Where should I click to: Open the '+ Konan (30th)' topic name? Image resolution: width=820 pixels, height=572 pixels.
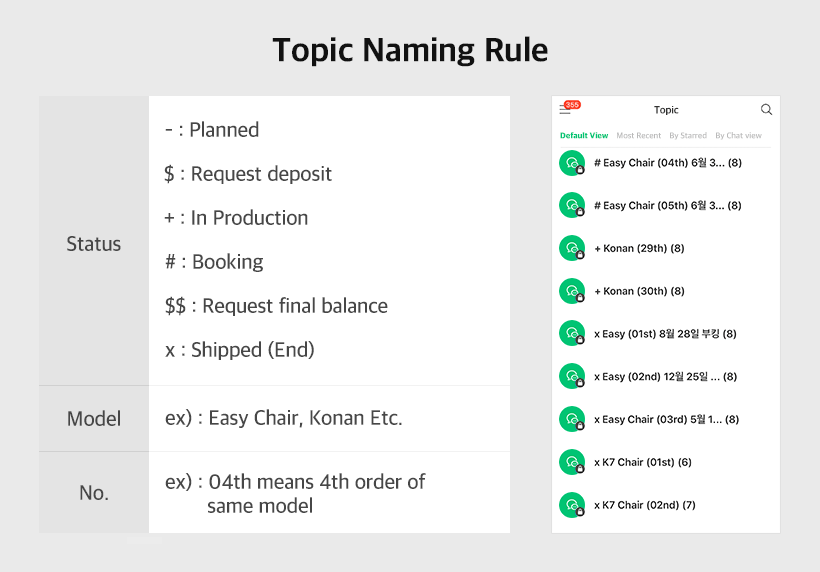click(638, 291)
